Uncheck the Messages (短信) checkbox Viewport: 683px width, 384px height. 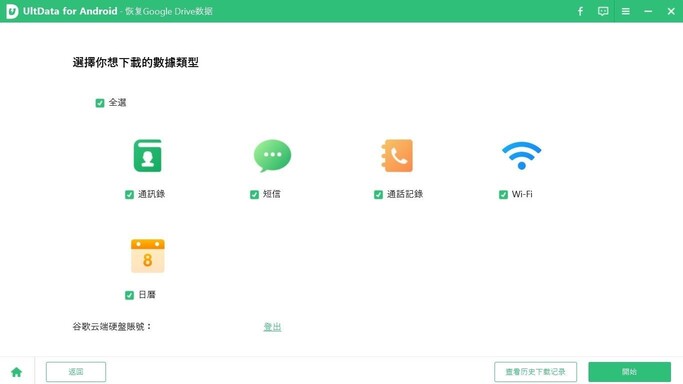click(254, 195)
